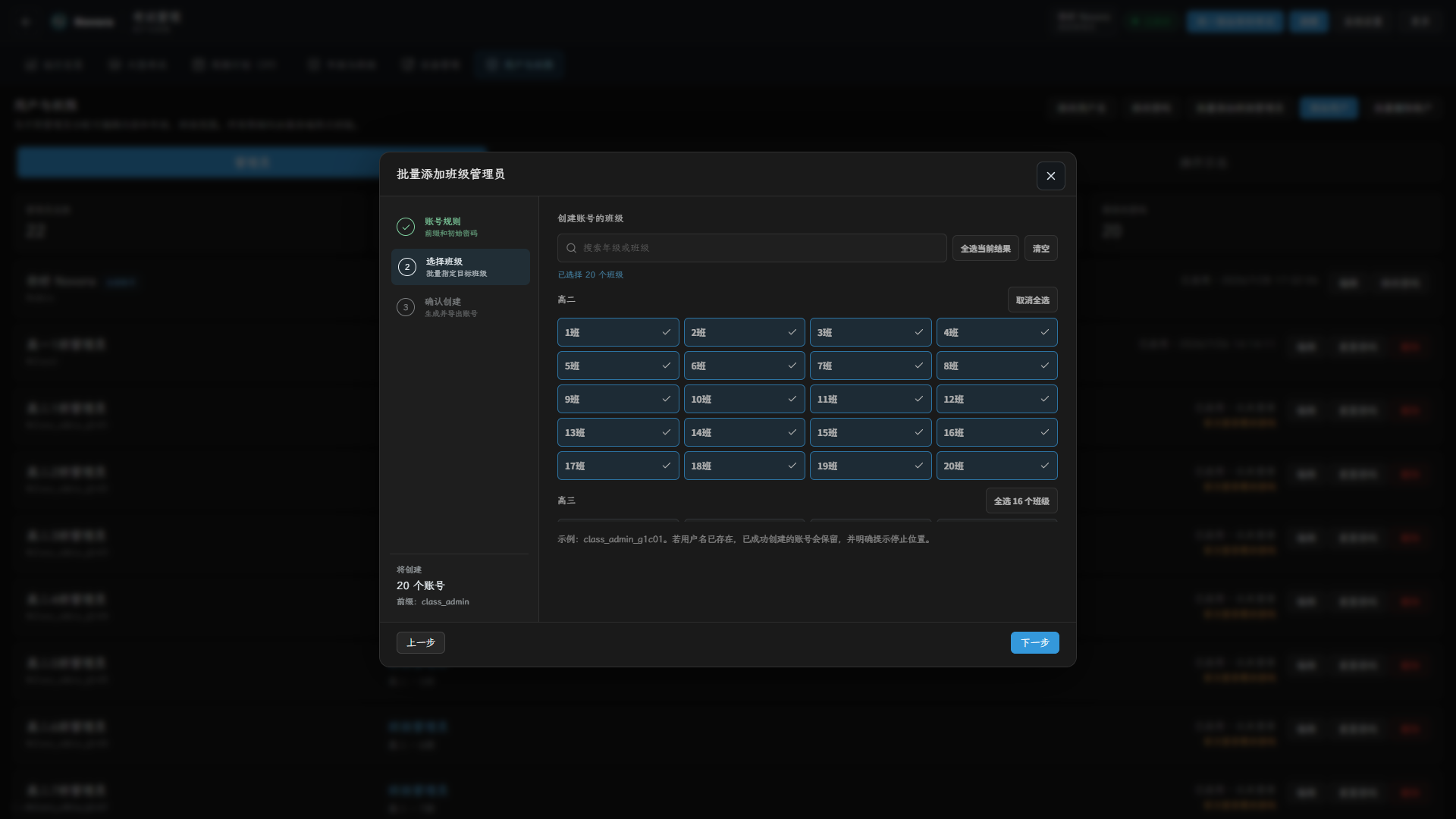
Task: Click the search magnifier icon
Action: click(x=572, y=248)
